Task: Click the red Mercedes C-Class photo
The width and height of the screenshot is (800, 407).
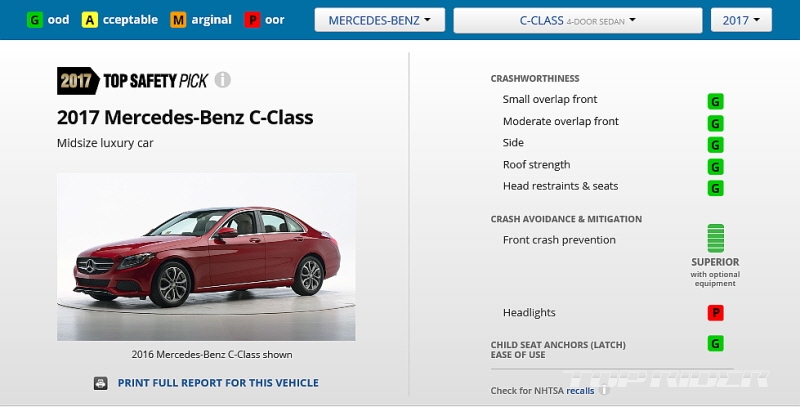Action: (x=206, y=257)
